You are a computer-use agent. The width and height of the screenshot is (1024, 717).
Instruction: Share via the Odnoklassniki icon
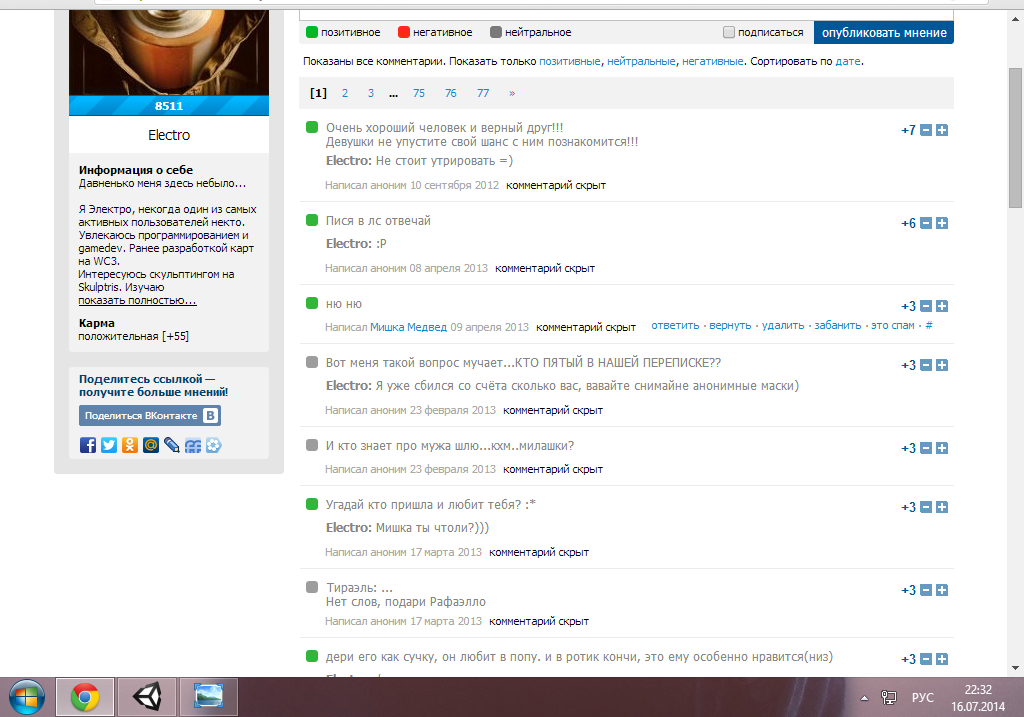point(130,445)
